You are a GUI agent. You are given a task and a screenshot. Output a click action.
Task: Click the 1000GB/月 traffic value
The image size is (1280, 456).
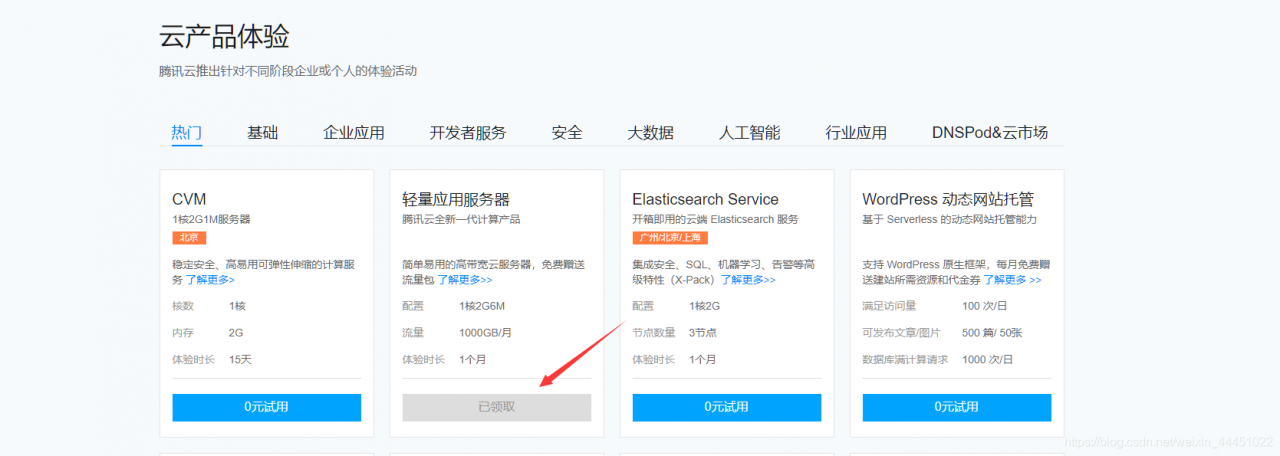[485, 332]
